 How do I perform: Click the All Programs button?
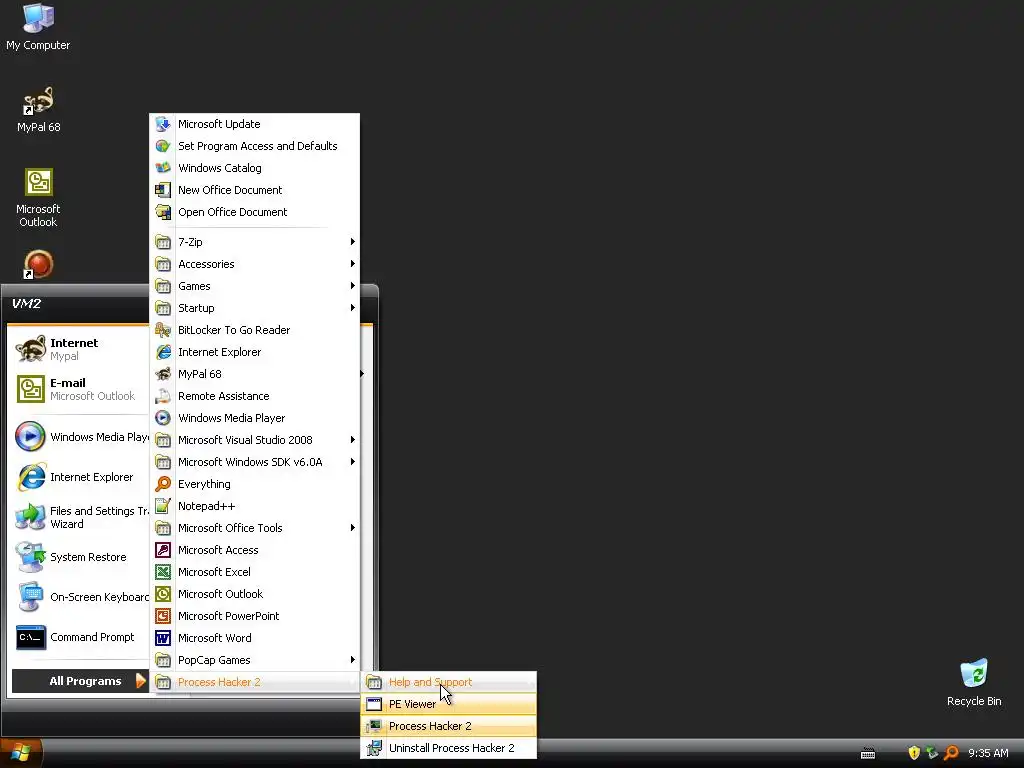pos(80,681)
